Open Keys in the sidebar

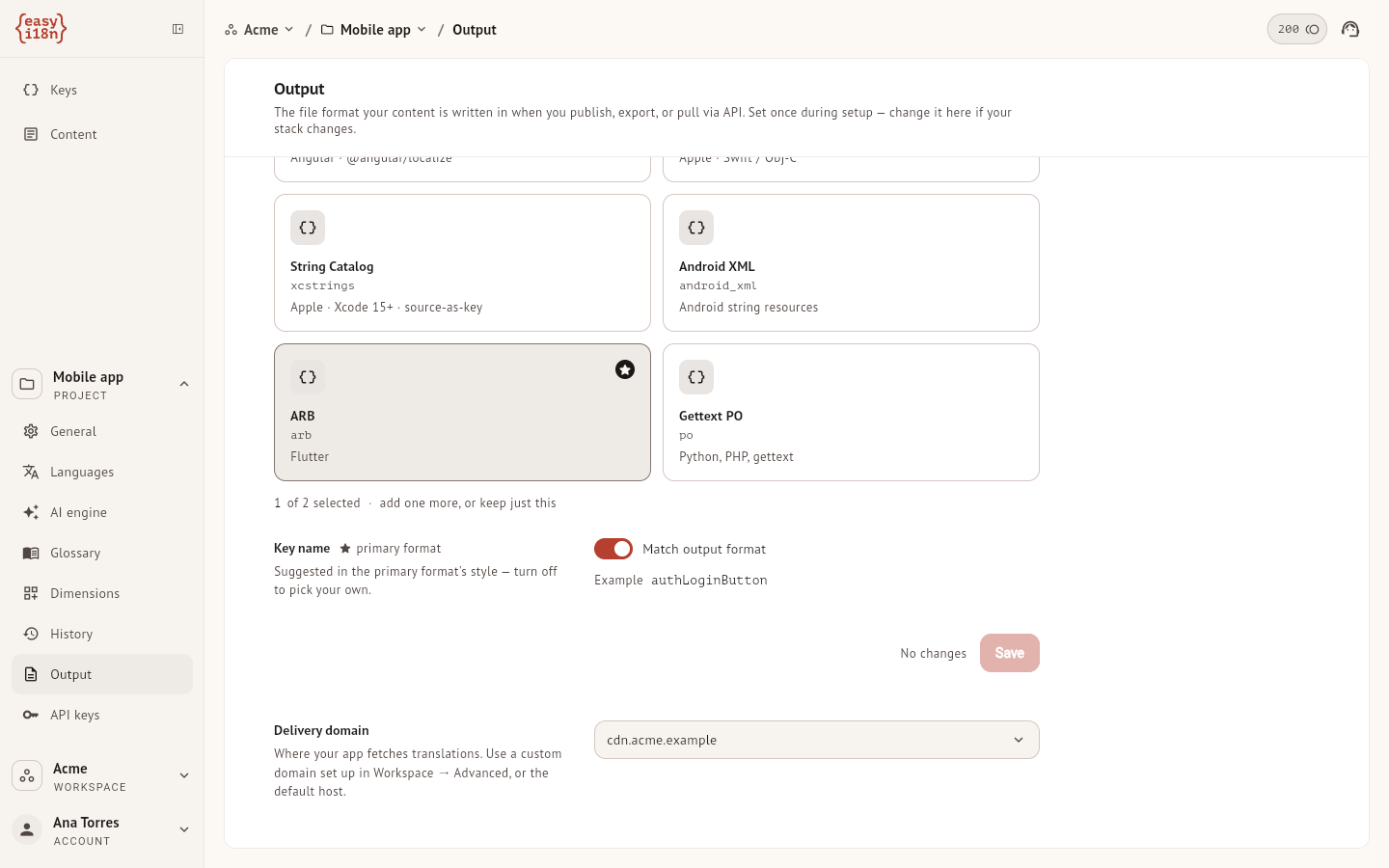point(102,90)
